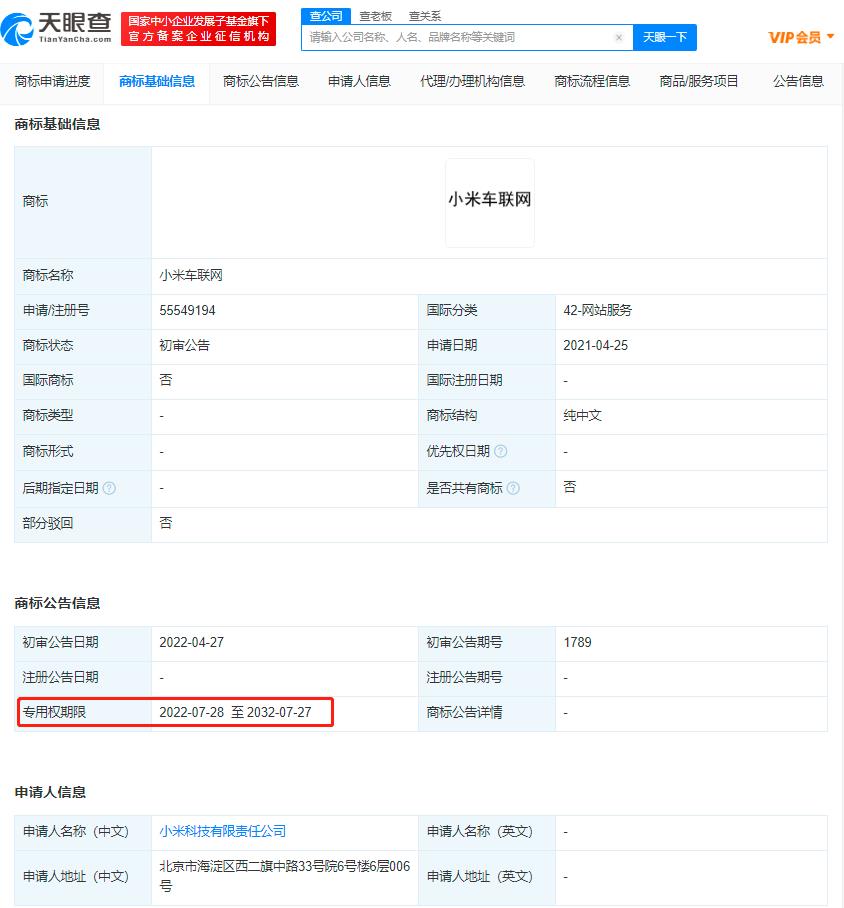Click the 小米车联网 trademark image

(x=490, y=201)
